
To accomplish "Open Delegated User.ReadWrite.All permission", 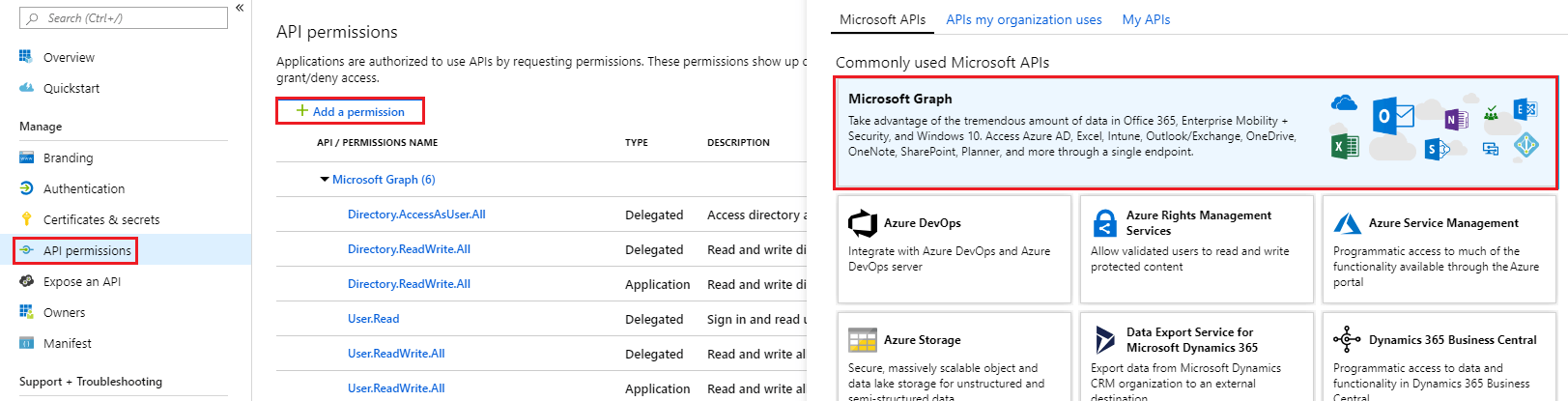I will (396, 354).
